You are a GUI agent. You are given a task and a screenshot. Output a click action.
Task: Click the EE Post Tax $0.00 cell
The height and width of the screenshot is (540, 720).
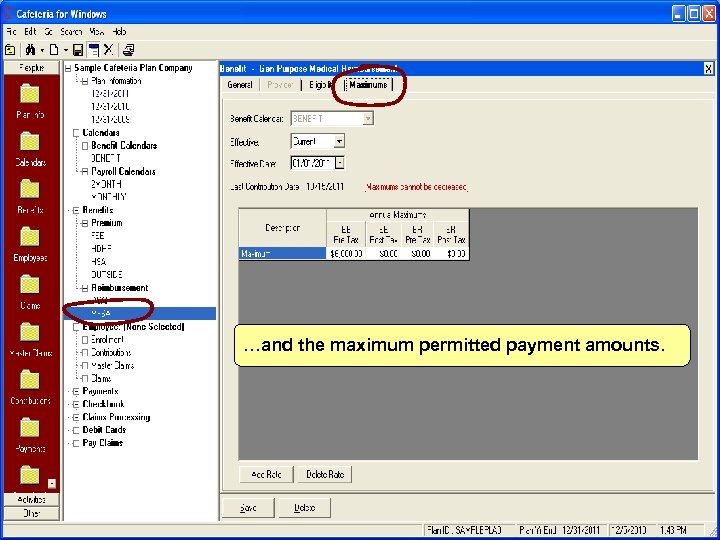pos(383,253)
